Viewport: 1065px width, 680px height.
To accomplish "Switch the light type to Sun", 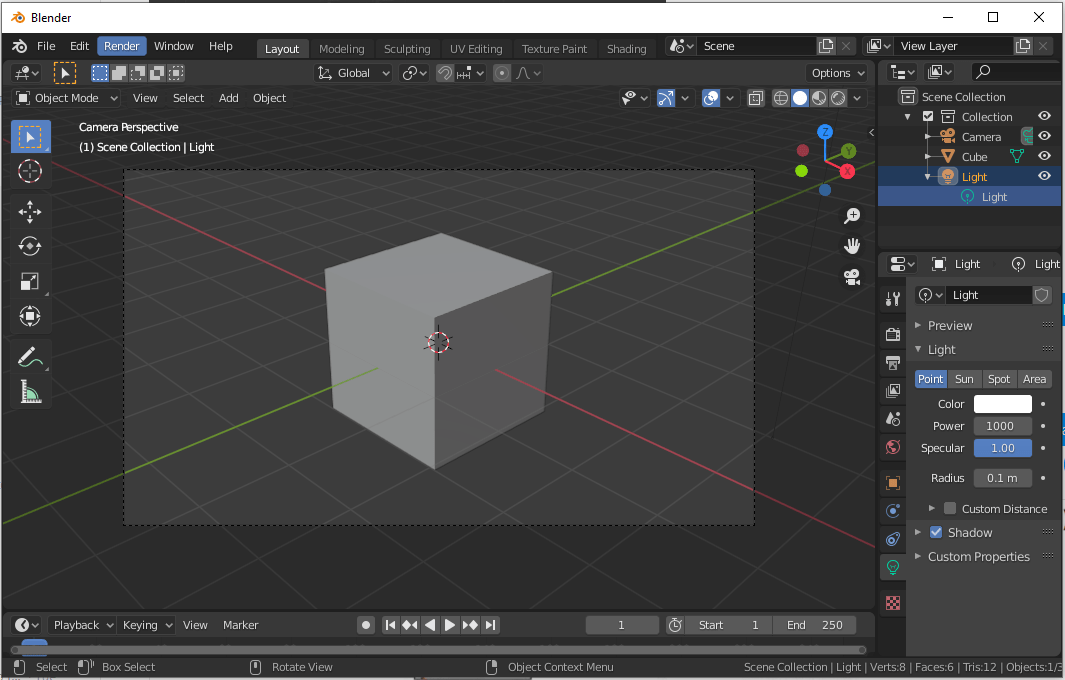I will (x=964, y=378).
